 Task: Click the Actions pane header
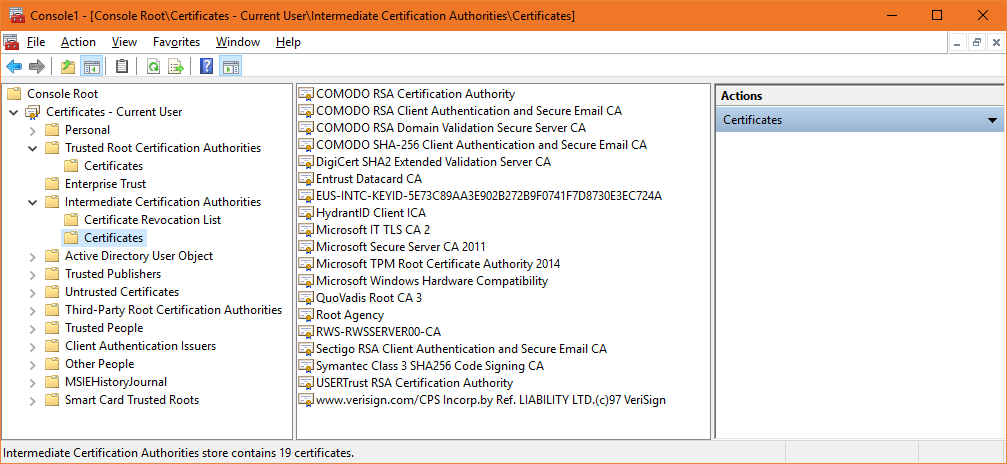click(859, 96)
